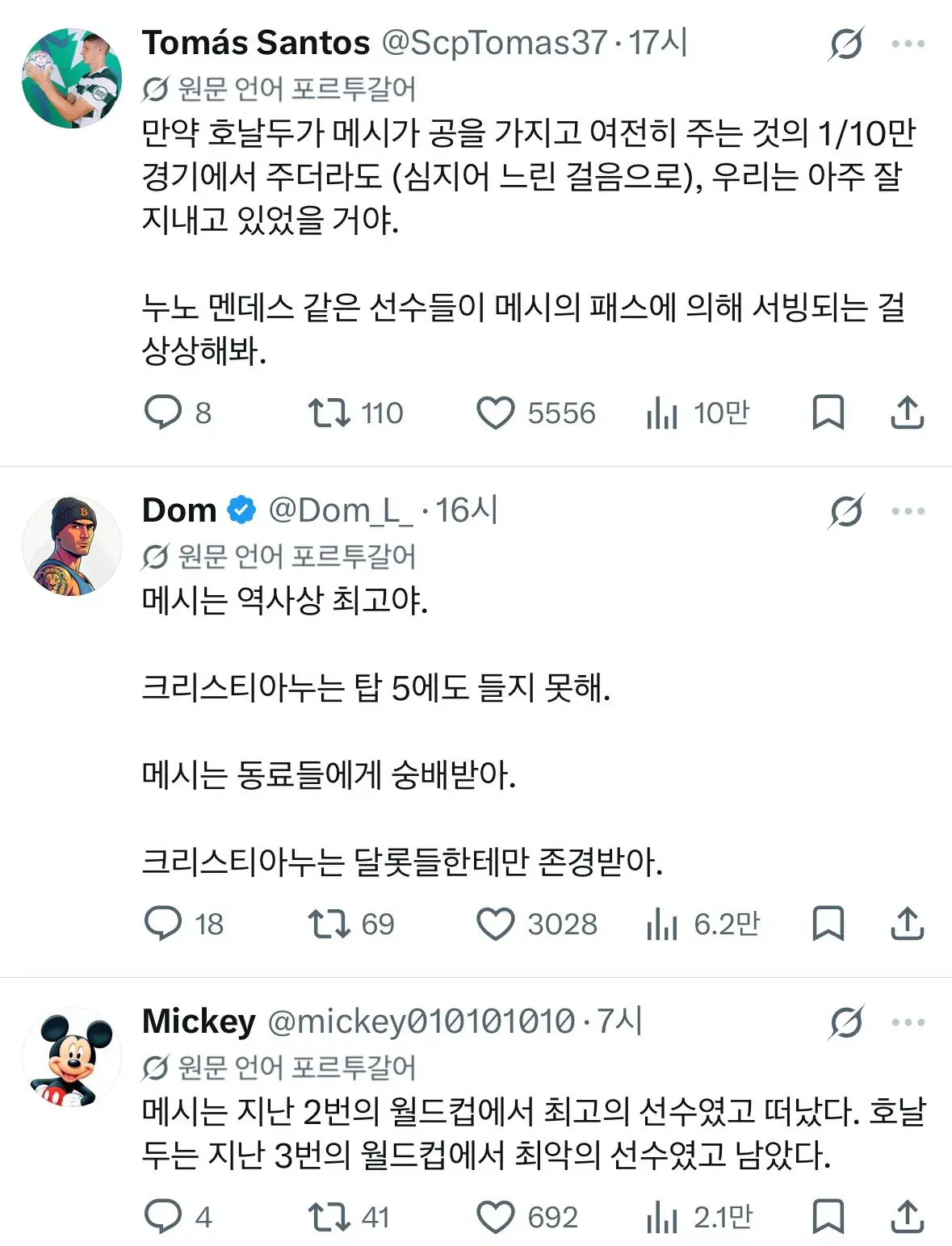Open @Dom_L_ profile handle

coord(339,510)
